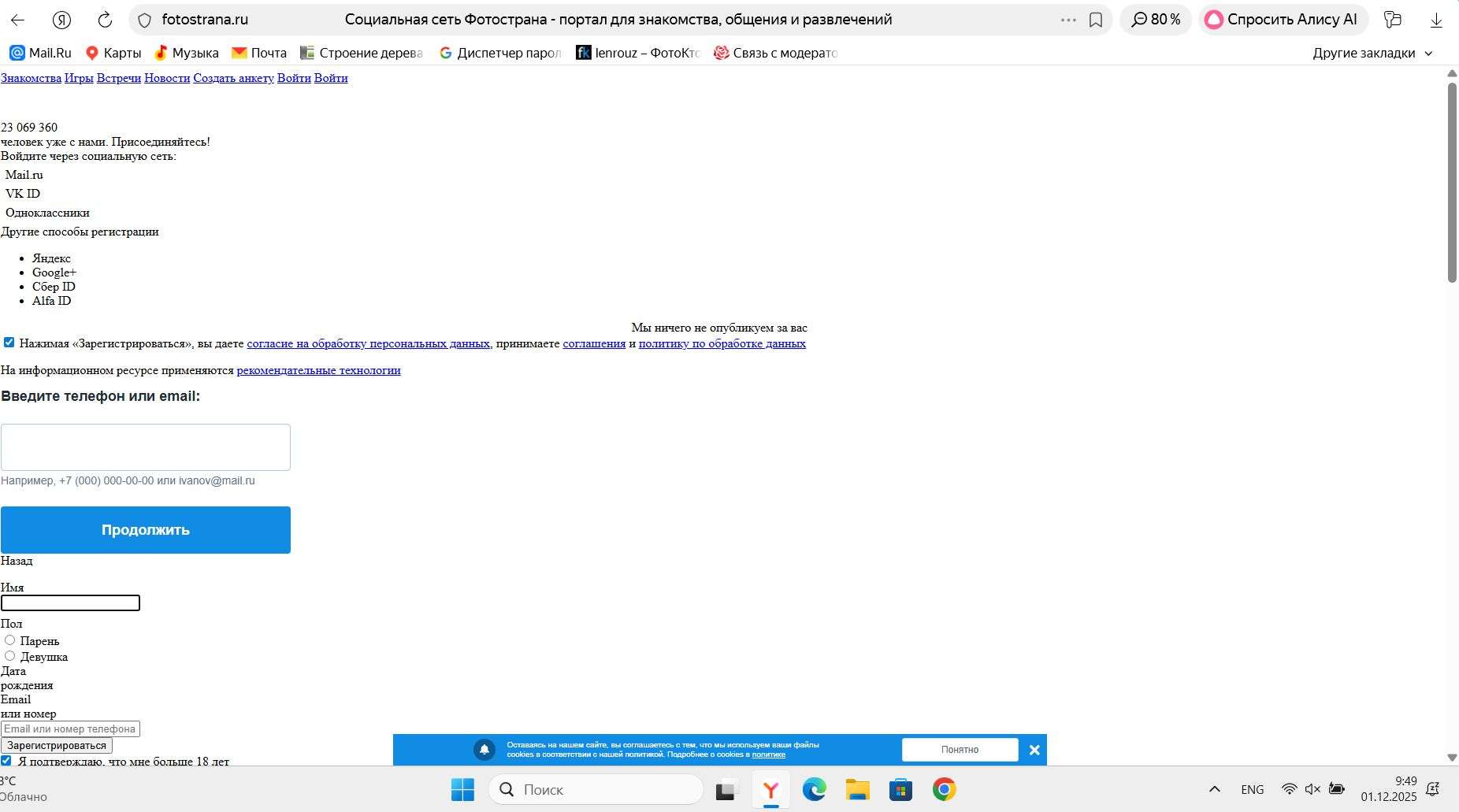Image resolution: width=1459 pixels, height=812 pixels.
Task: Click the browser back arrow
Action: pos(17,20)
